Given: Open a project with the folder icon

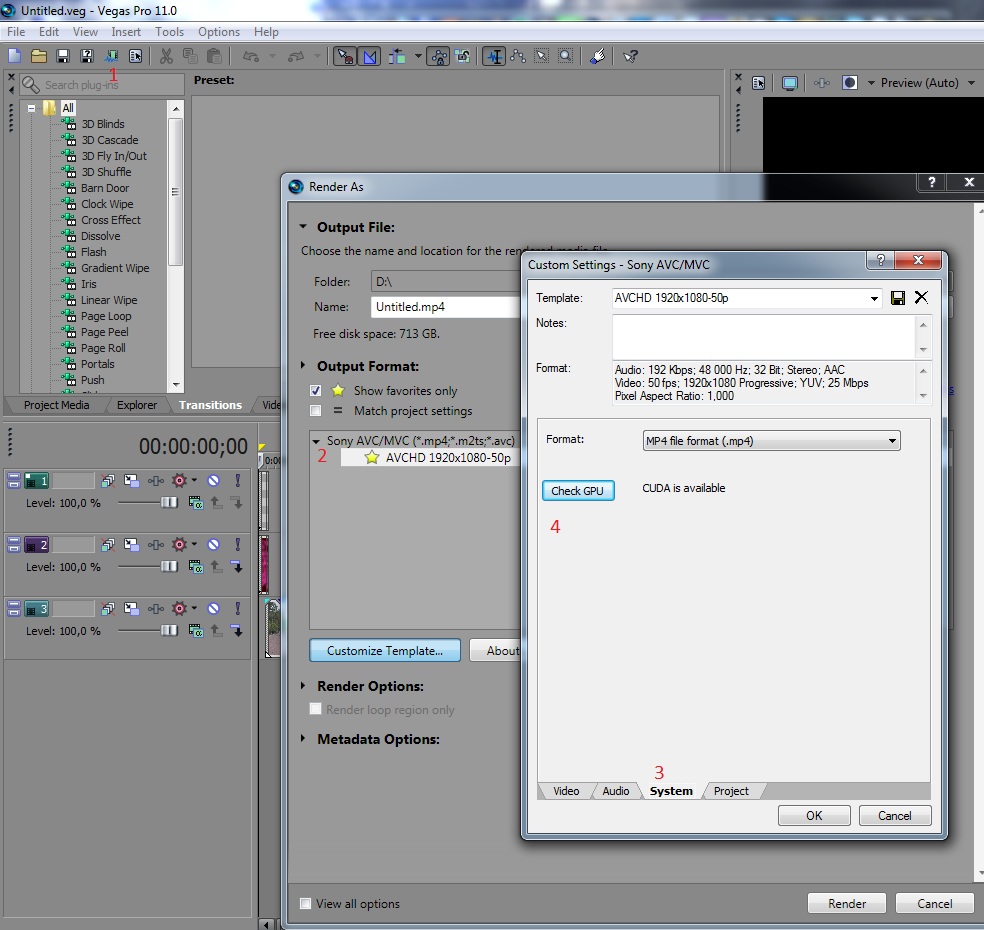Looking at the screenshot, I should click(x=39, y=56).
